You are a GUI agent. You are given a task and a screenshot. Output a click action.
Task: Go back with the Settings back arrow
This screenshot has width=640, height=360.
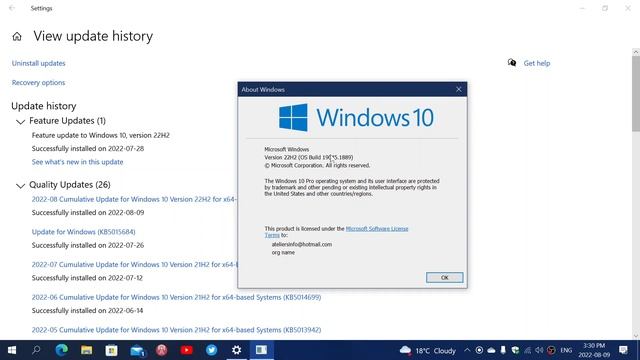(12, 8)
